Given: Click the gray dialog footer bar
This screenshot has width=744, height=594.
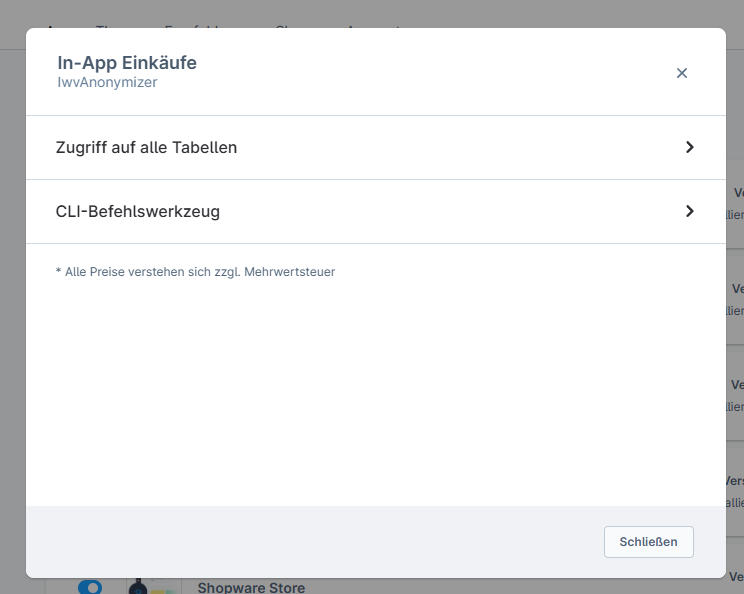Looking at the screenshot, I should click(300, 541).
